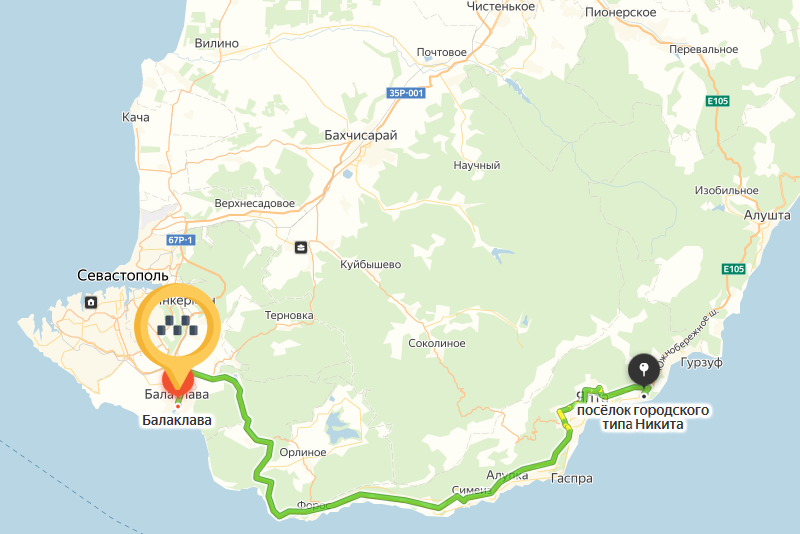Screen dimensions: 800x534
Task: Click the Севастополь city label
Action: [122, 275]
